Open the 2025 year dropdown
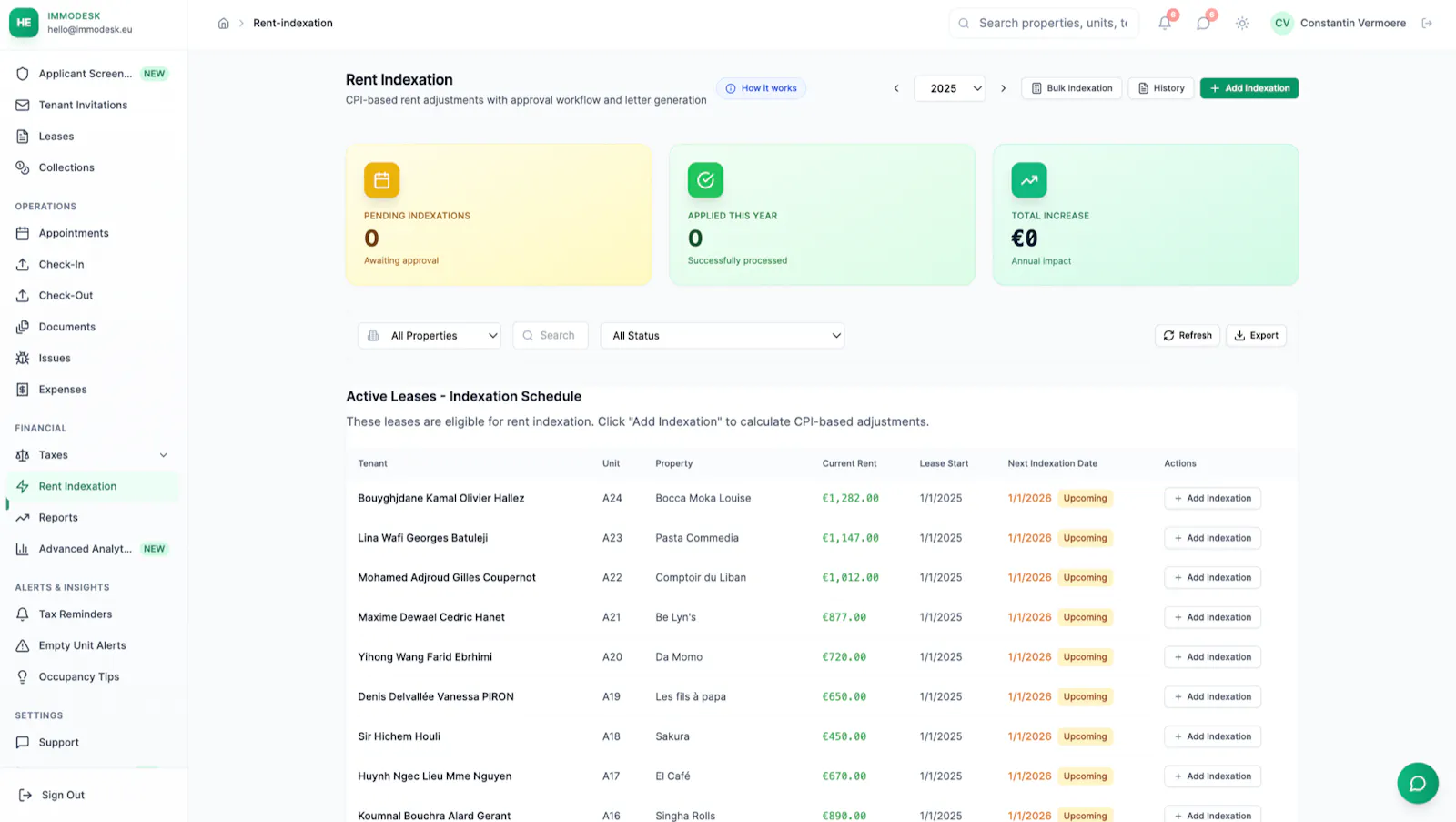The width and height of the screenshot is (1456, 822). click(x=950, y=88)
